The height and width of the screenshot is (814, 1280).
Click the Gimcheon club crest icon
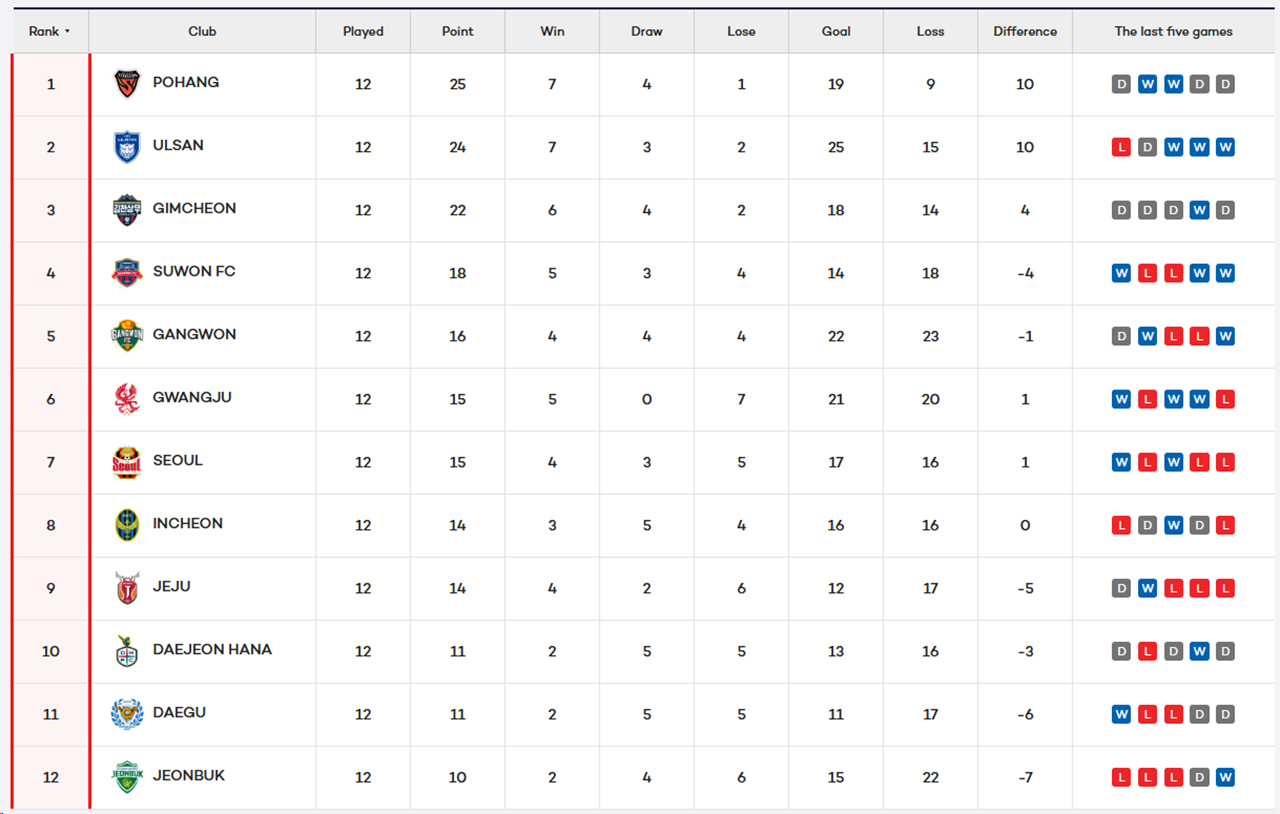[127, 210]
